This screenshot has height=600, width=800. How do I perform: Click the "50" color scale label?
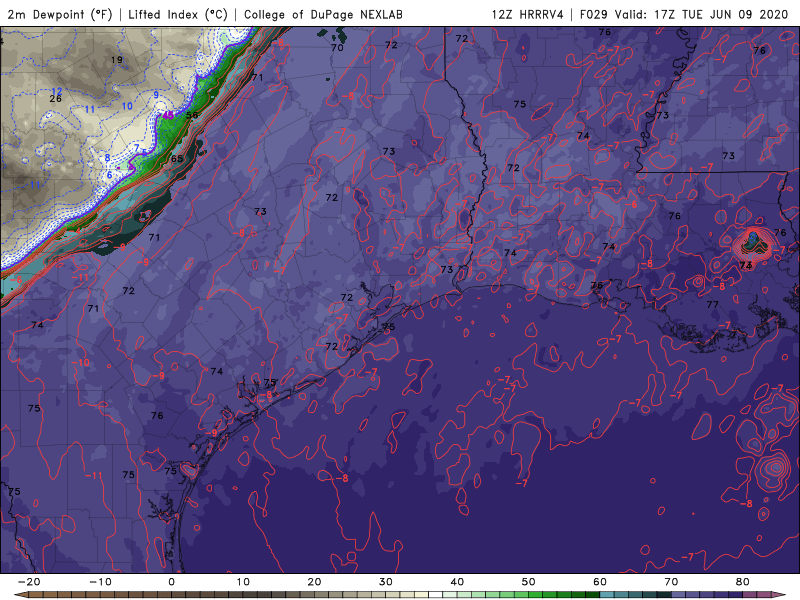[529, 582]
